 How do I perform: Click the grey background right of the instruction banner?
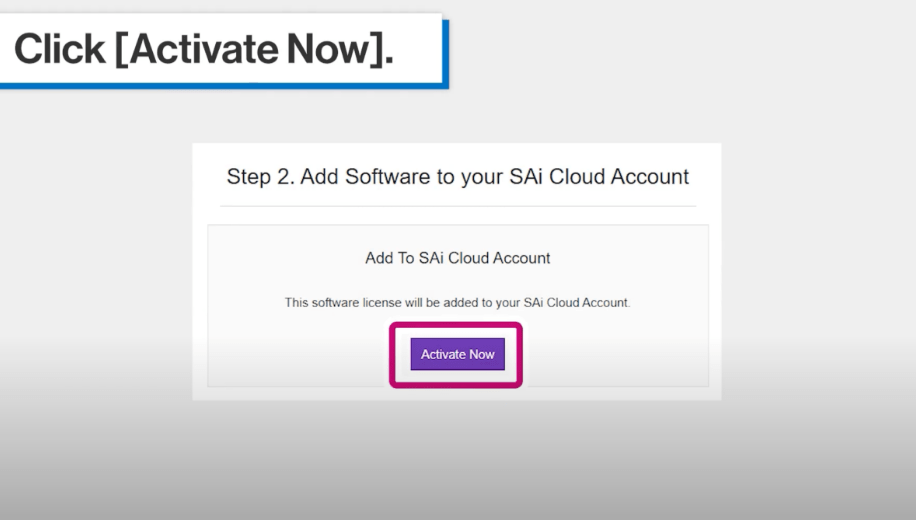pos(680,50)
